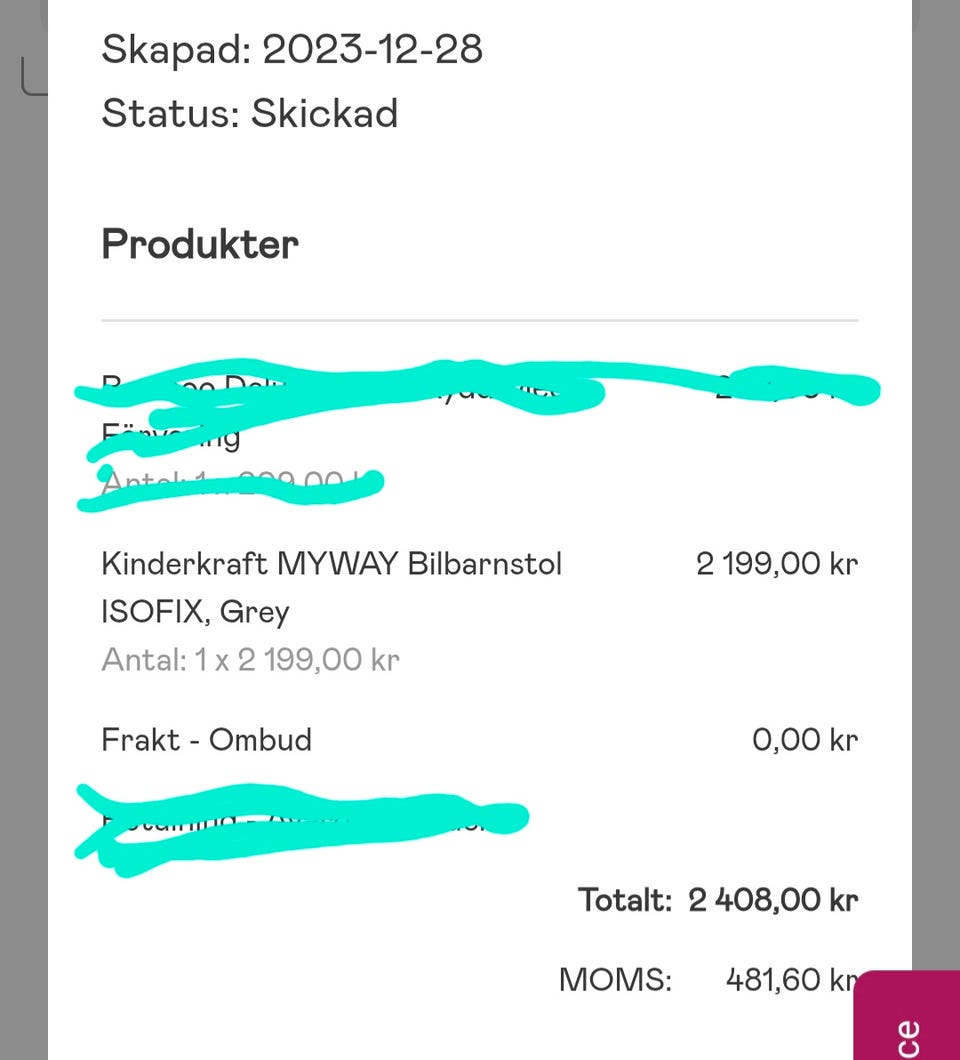
Task: Click the redacted payment line below Frakt
Action: pyautogui.click(x=300, y=820)
